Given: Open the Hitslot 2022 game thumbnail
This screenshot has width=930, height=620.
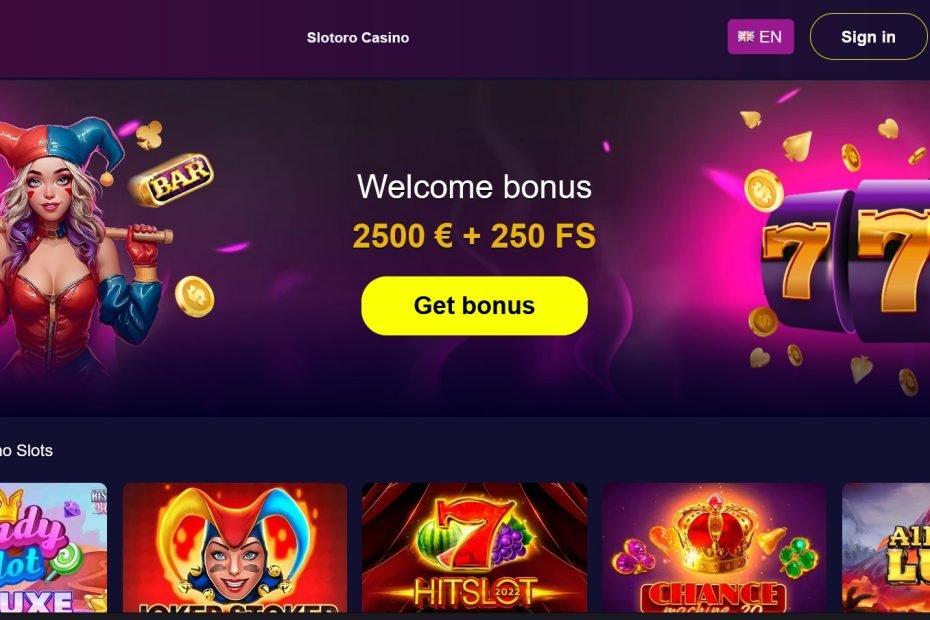Looking at the screenshot, I should point(474,548).
